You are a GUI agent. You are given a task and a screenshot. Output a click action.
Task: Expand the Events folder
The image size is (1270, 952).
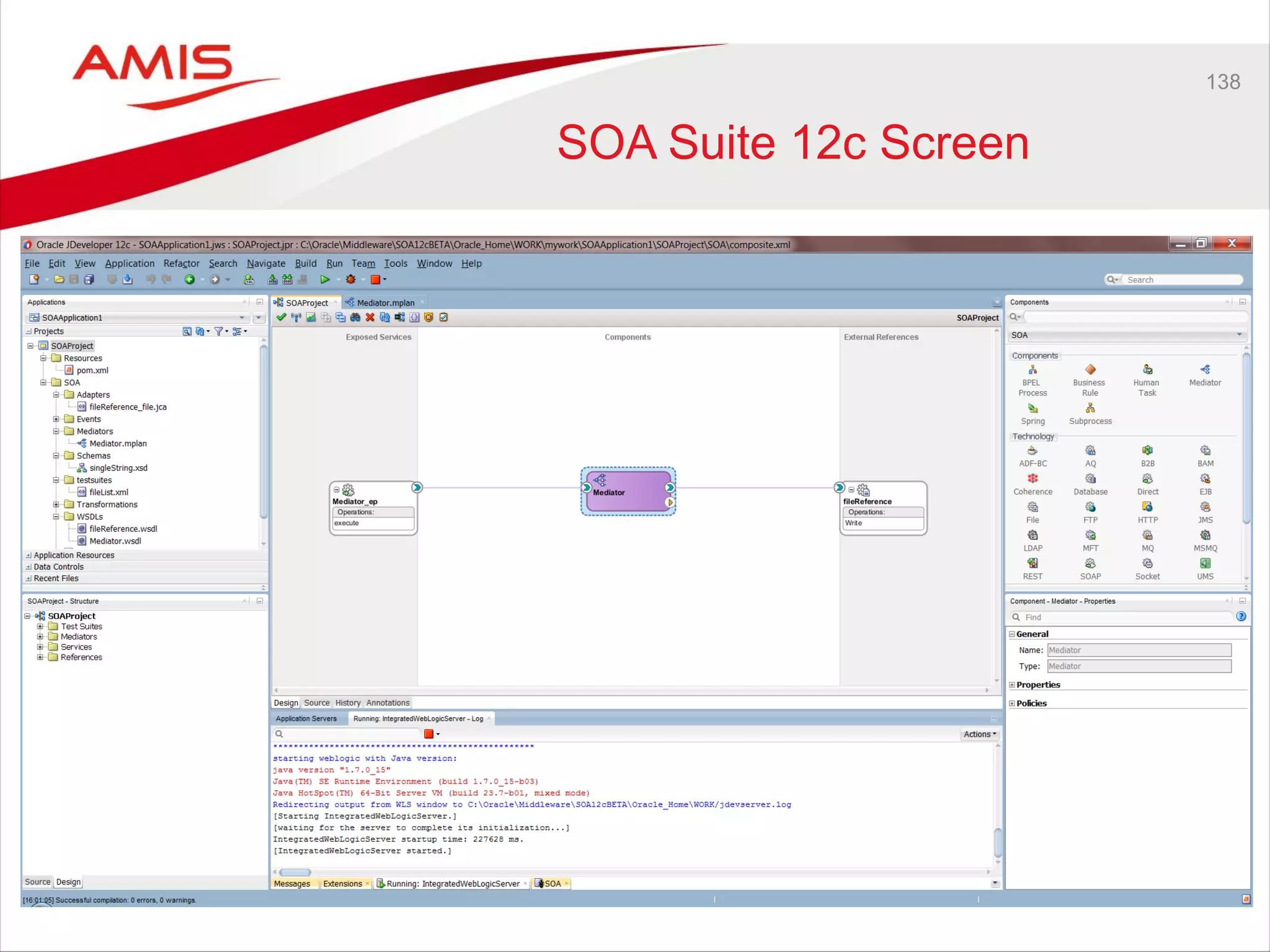[56, 419]
